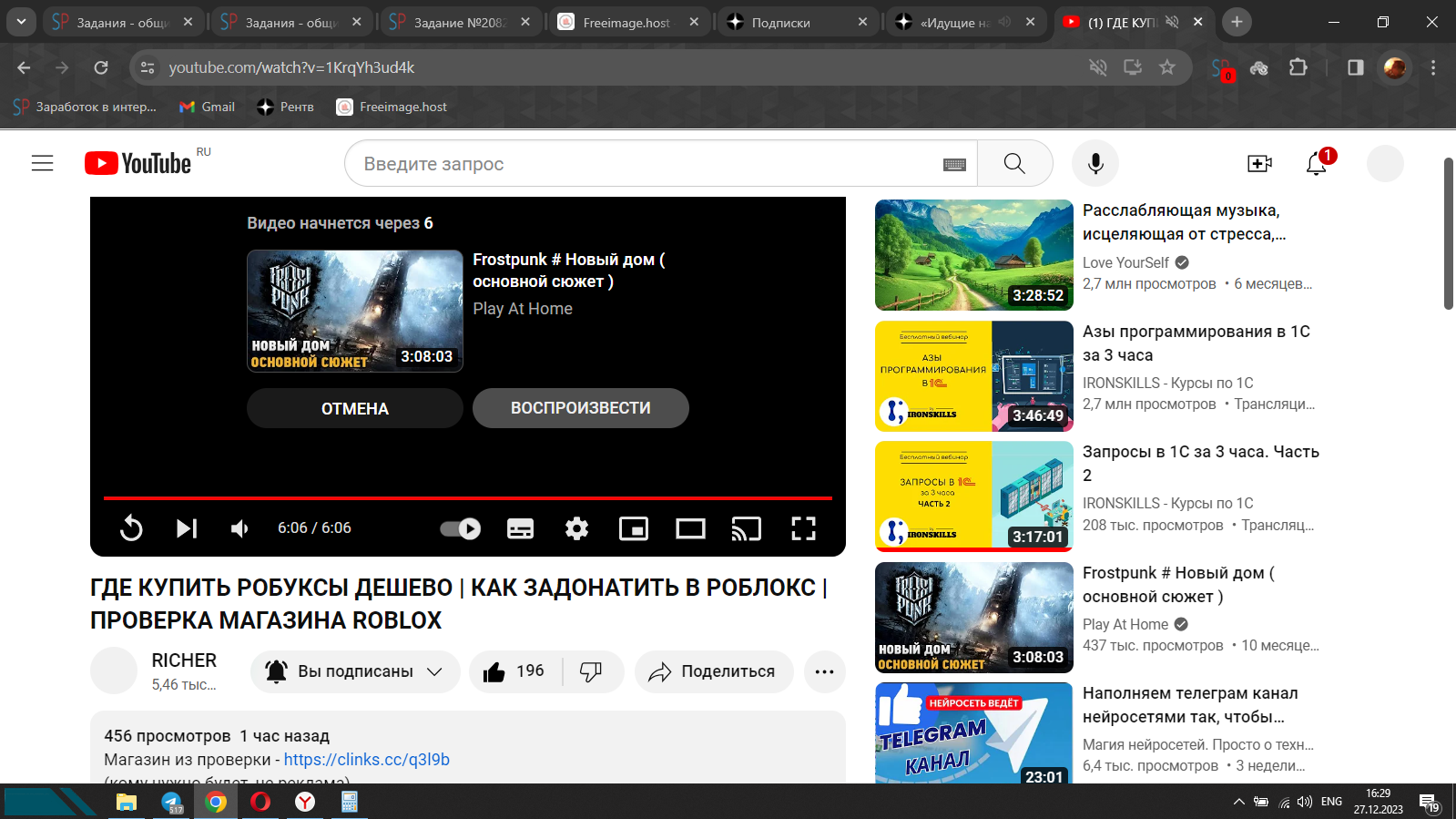Open the Chrome three-dot menu
Screen dimensions: 1456x819
click(1433, 67)
